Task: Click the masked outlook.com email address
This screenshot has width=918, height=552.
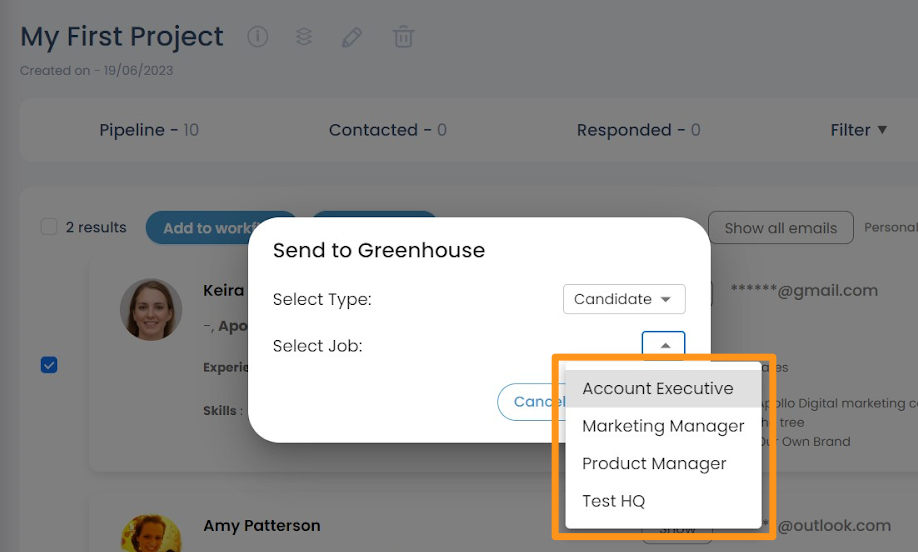Action: [827, 526]
